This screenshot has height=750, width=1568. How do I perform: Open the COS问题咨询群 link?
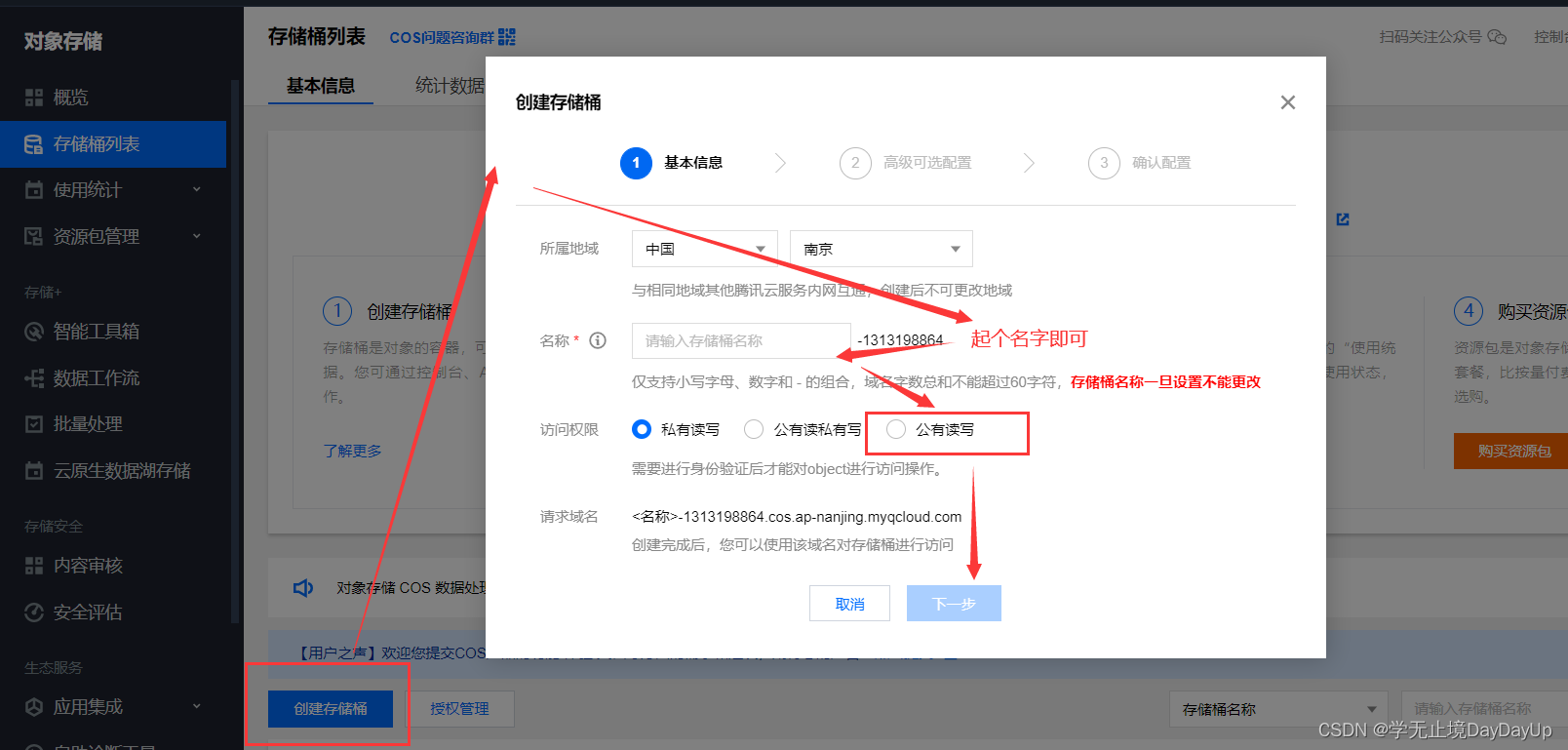click(442, 37)
